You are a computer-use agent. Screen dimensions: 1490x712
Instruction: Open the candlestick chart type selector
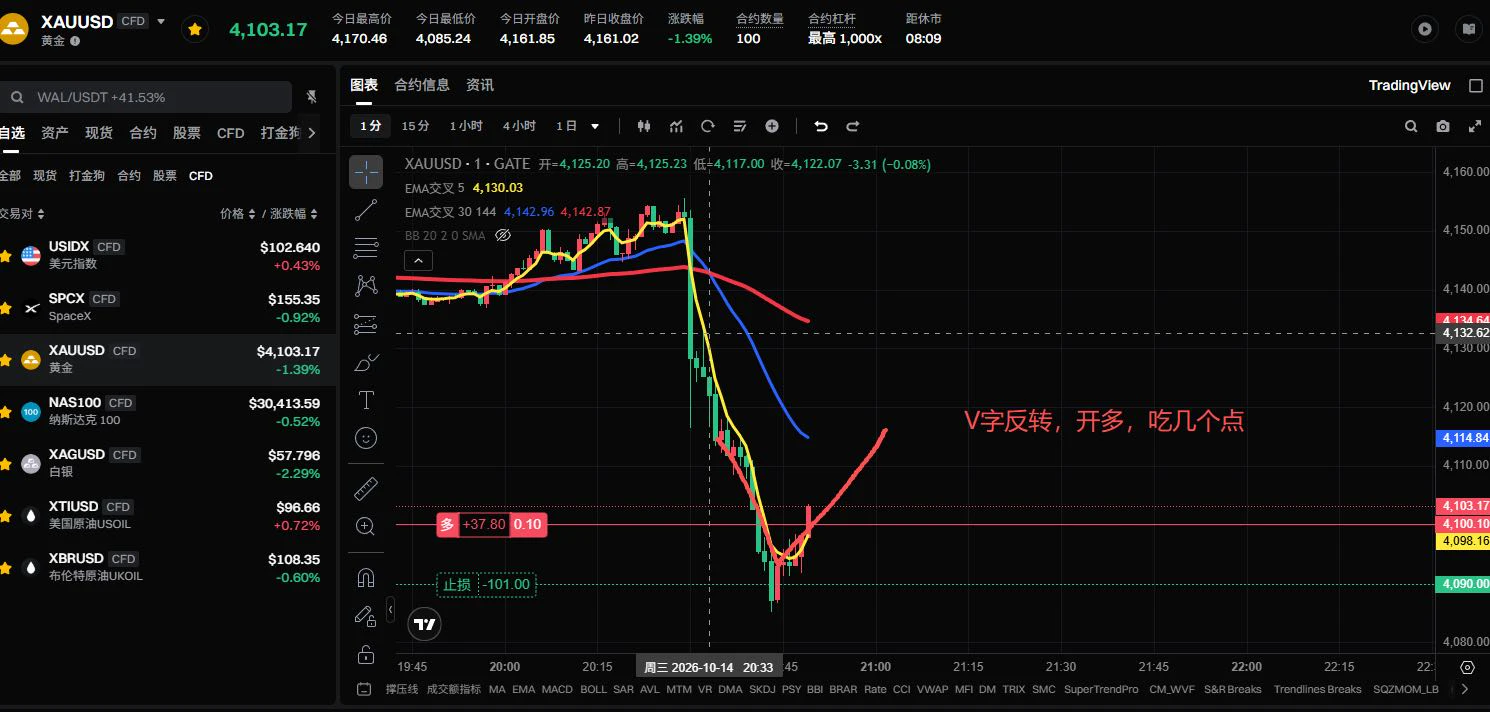[x=644, y=126]
